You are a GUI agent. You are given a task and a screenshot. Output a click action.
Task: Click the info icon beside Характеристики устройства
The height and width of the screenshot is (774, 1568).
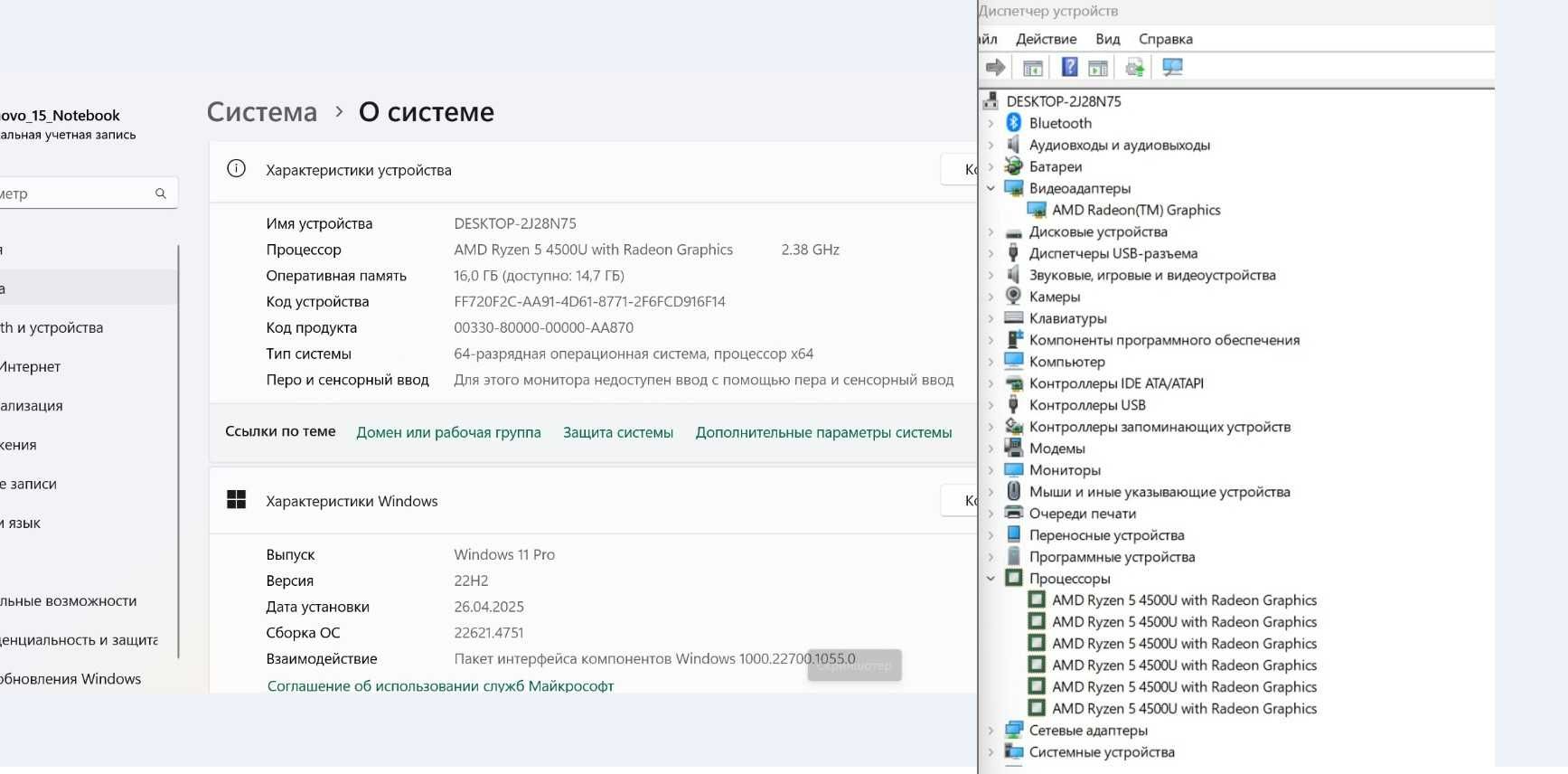click(237, 169)
